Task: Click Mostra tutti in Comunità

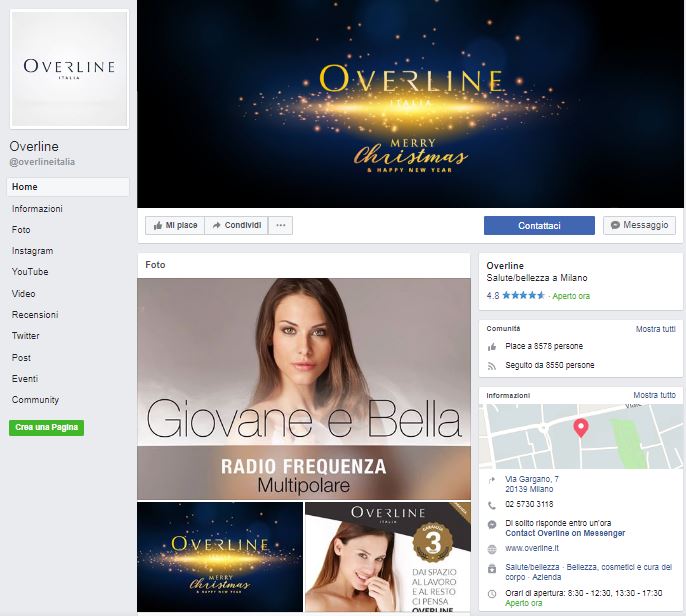Action: pyautogui.click(x=655, y=329)
